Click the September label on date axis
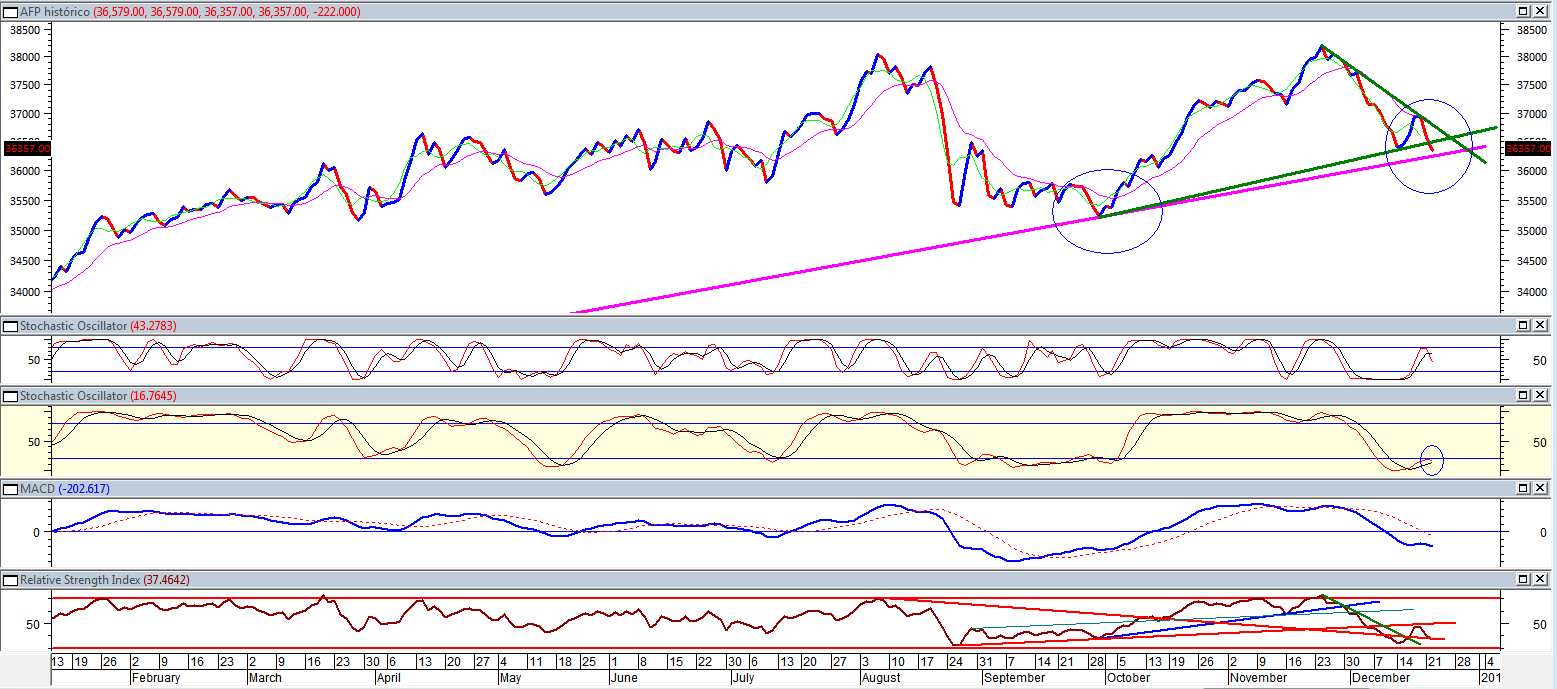 1015,677
